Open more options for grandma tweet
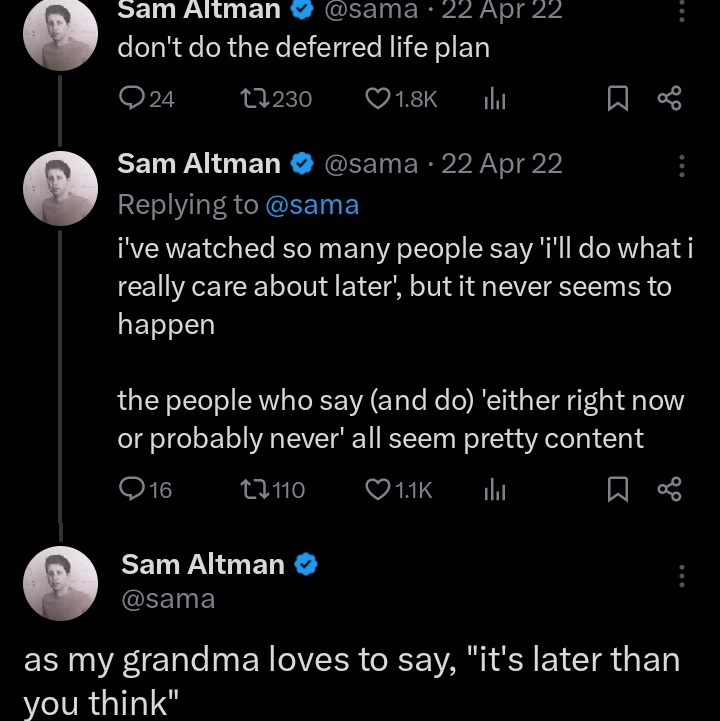Viewport: 720px width, 721px height. tap(681, 577)
